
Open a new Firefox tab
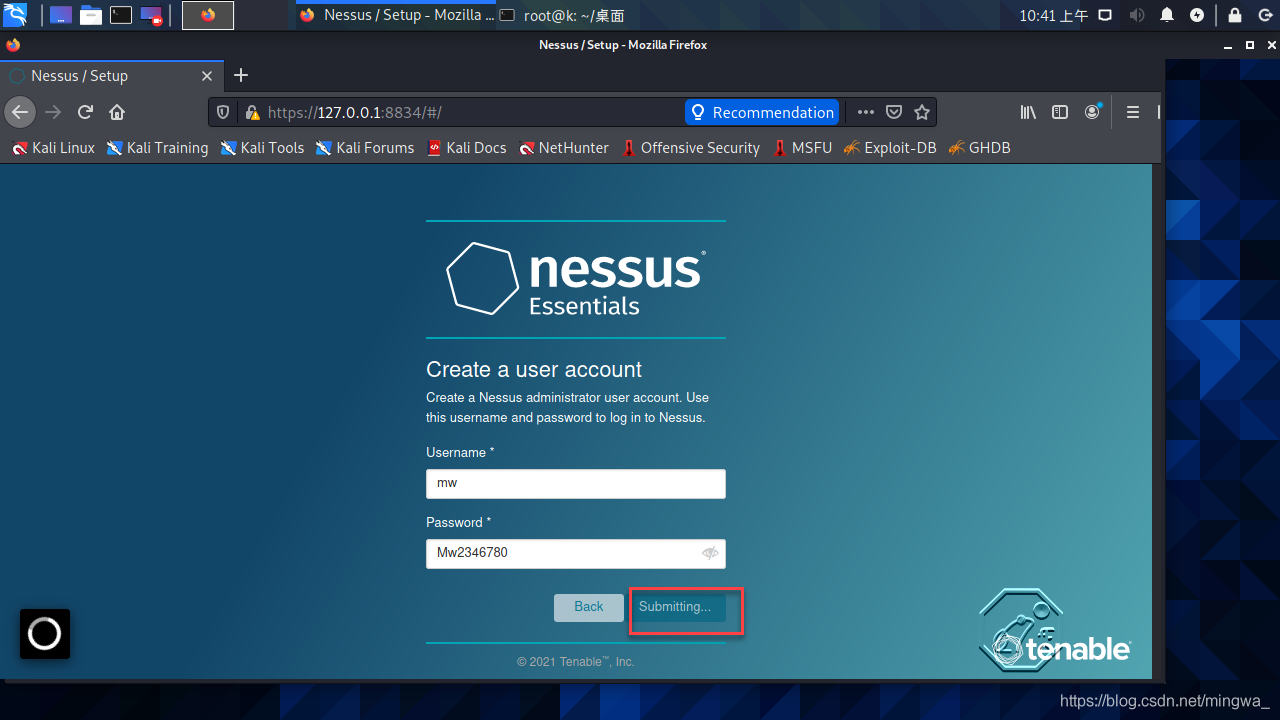pos(240,75)
